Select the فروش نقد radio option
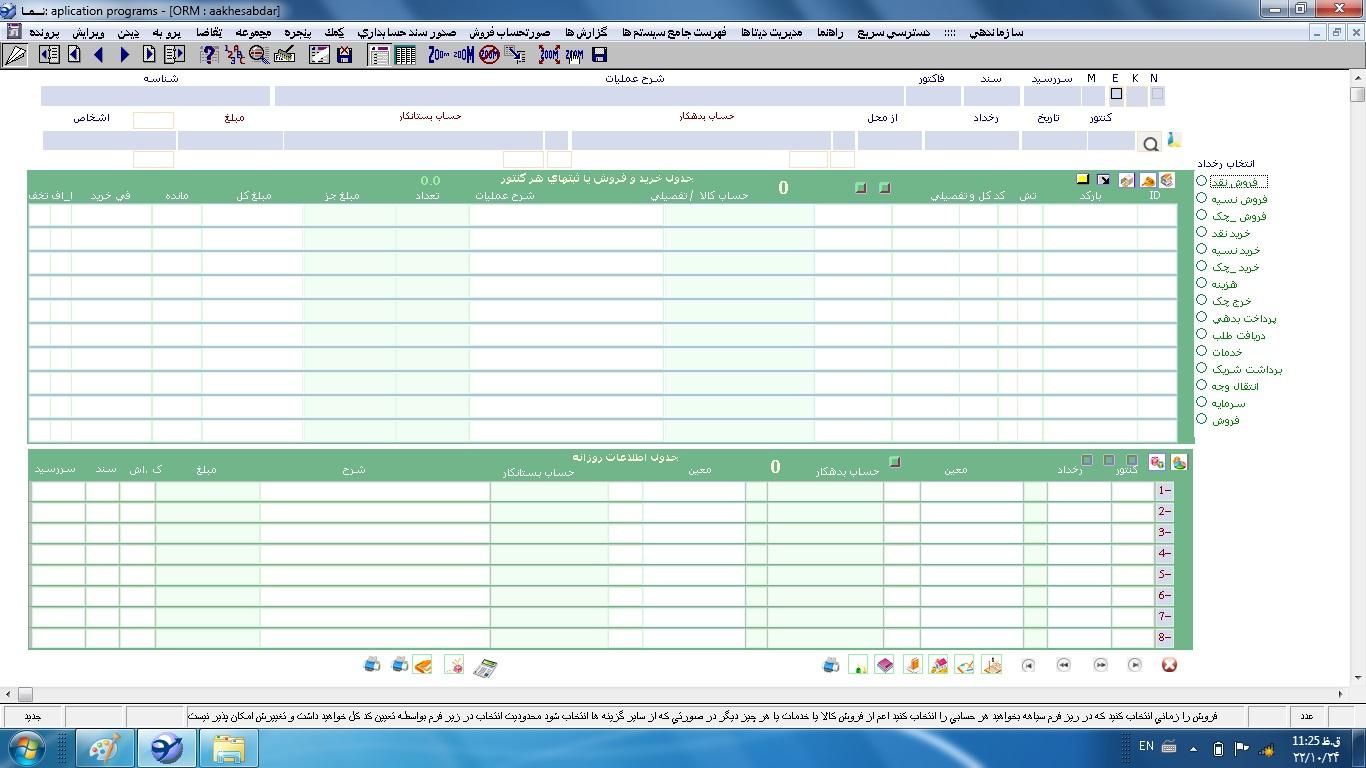Screen dimensions: 1366x768 1202,181
